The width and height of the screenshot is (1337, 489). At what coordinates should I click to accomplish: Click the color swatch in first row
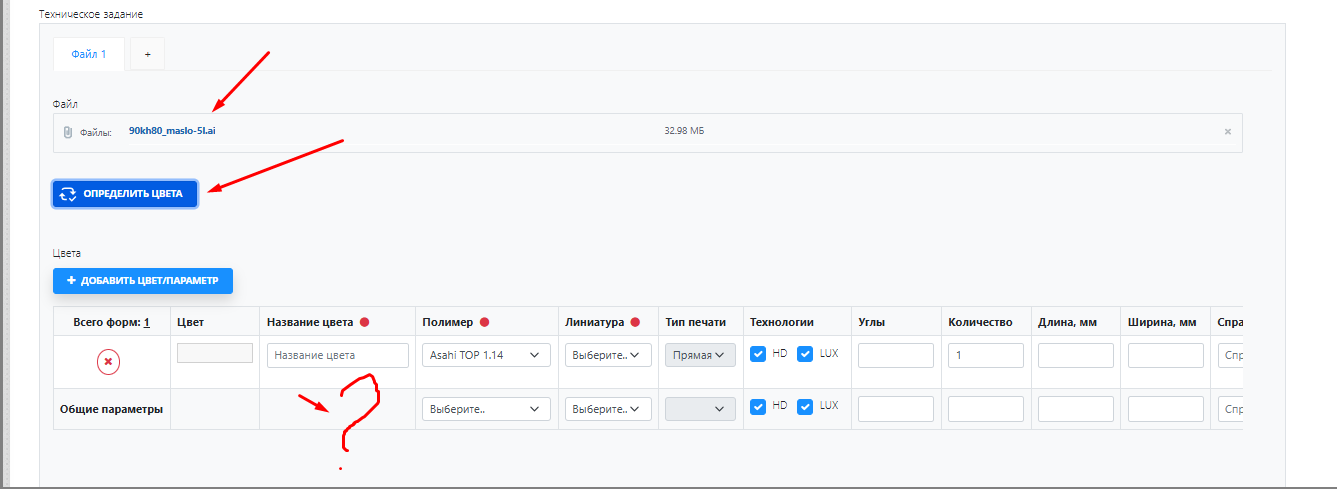[215, 353]
